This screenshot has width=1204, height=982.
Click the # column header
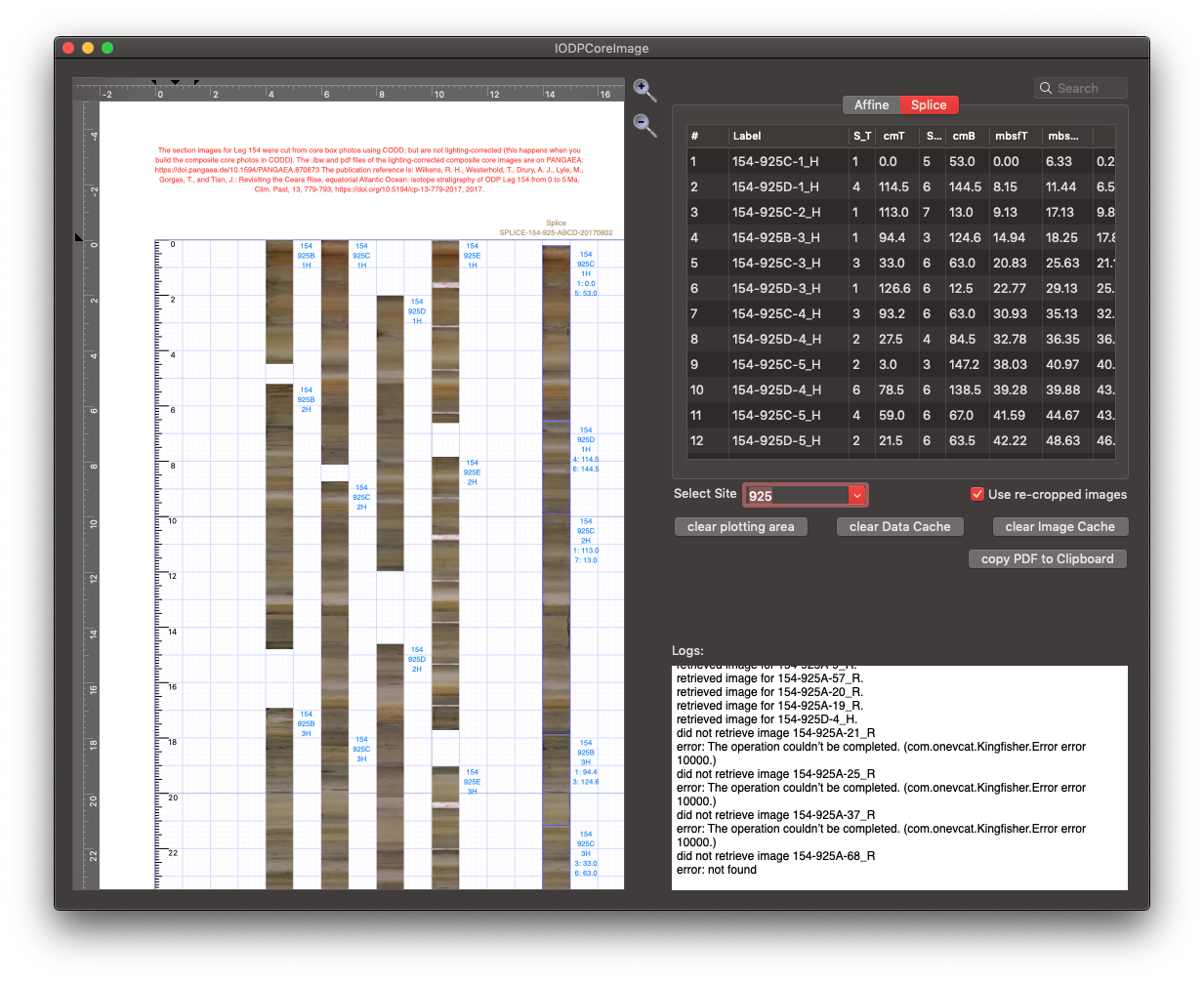tap(707, 136)
